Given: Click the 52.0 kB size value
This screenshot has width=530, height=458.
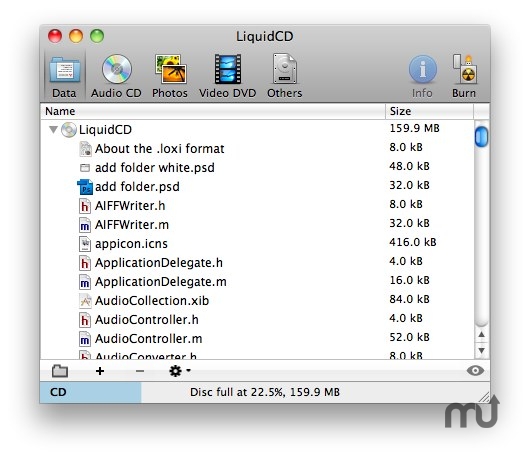Looking at the screenshot, I should [x=409, y=337].
